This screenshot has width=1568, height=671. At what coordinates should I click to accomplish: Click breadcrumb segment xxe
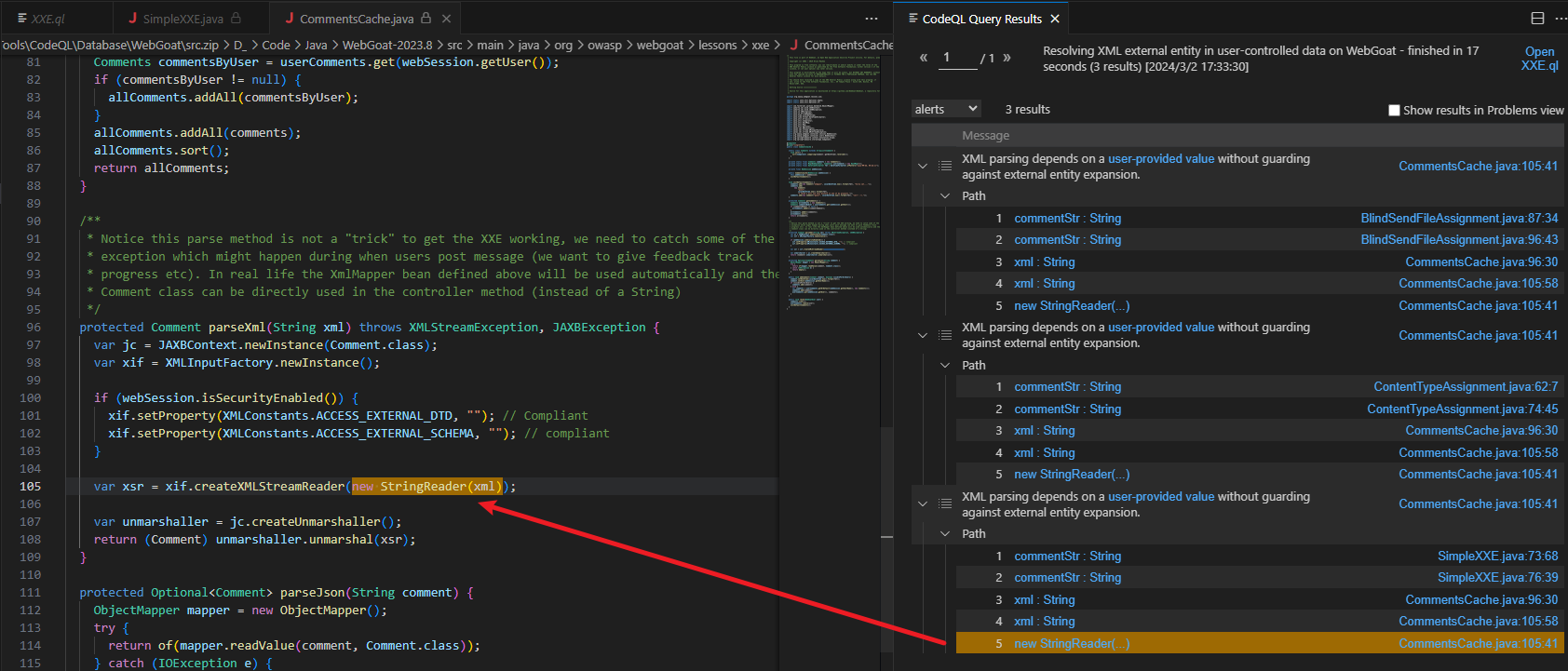[x=761, y=45]
